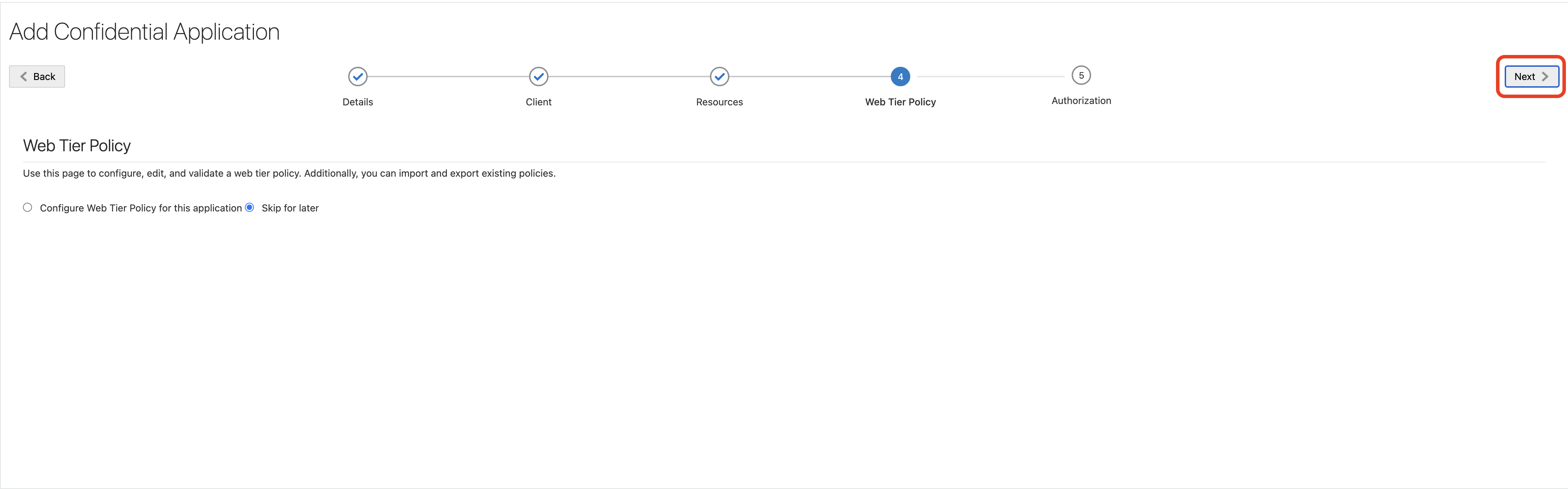
Task: Select Configure Web Tier Policy radio button
Action: (27, 208)
